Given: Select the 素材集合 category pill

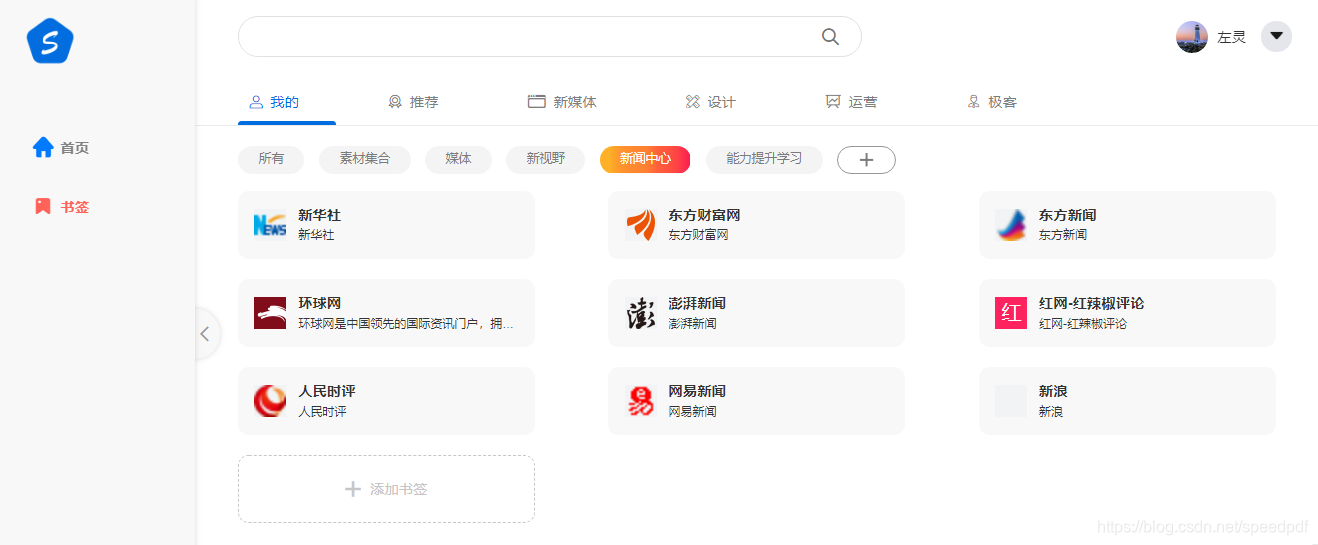Looking at the screenshot, I should click(365, 159).
